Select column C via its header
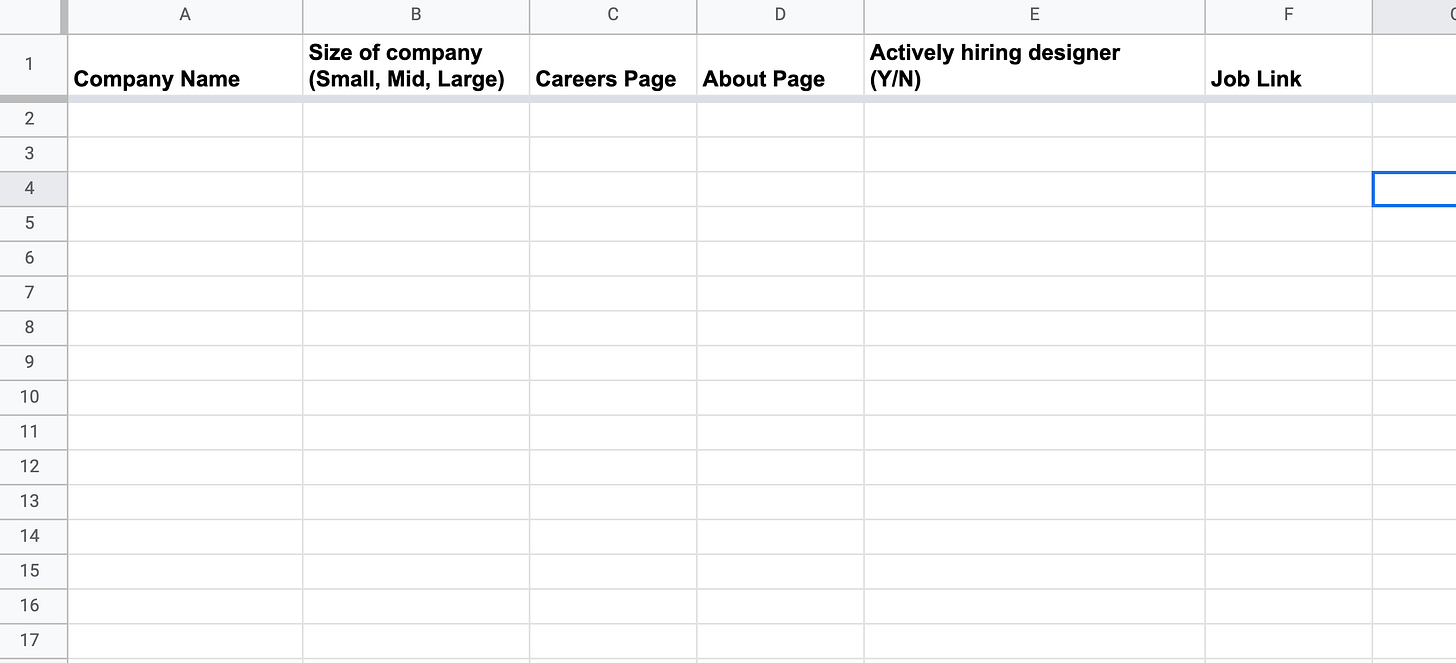1456x663 pixels. (x=611, y=15)
